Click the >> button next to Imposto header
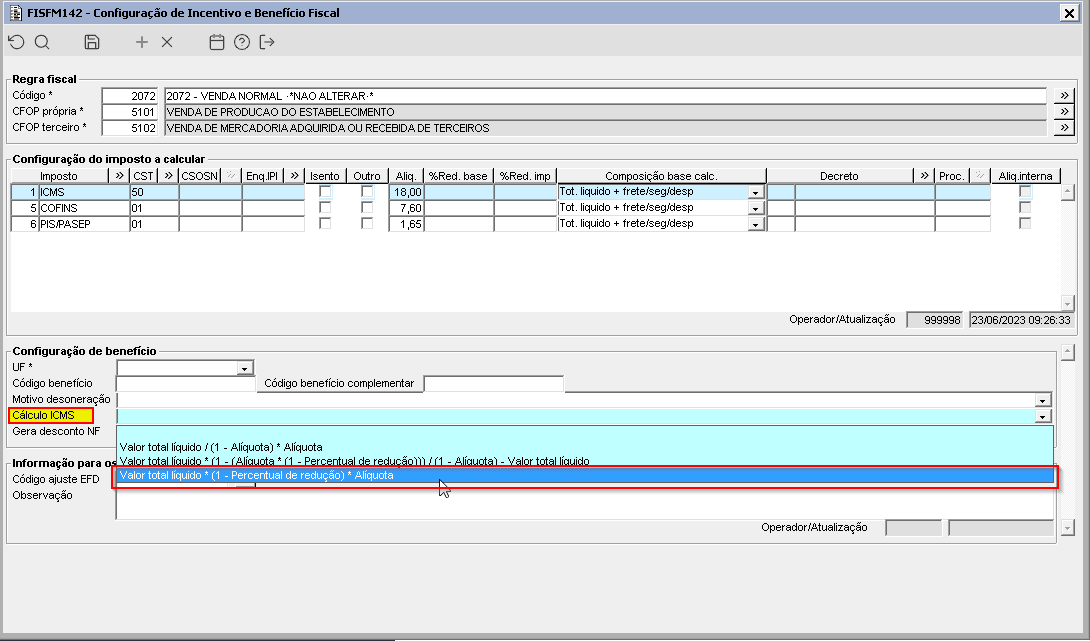 coord(120,176)
